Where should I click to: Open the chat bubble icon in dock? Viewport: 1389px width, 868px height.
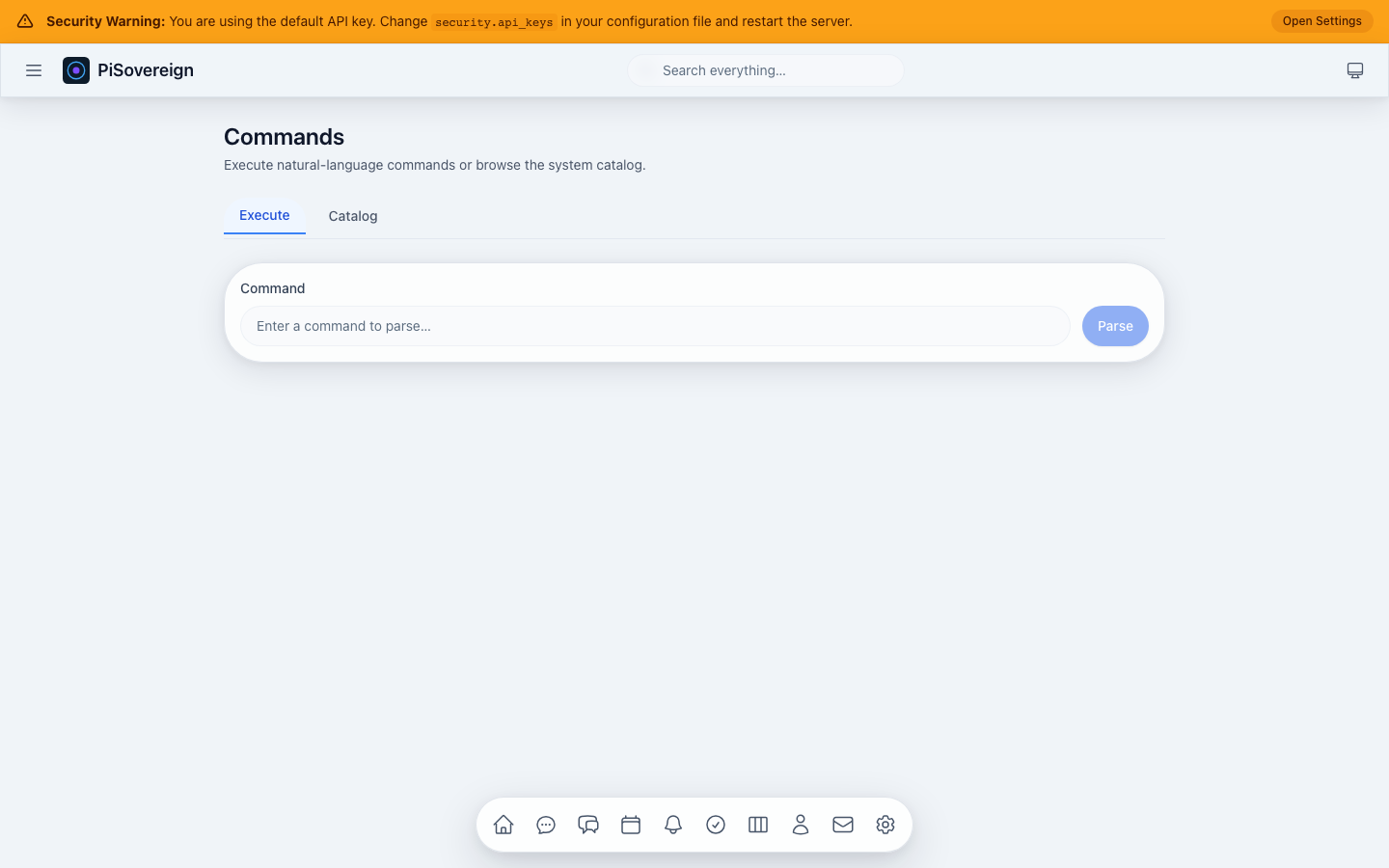pos(546,825)
